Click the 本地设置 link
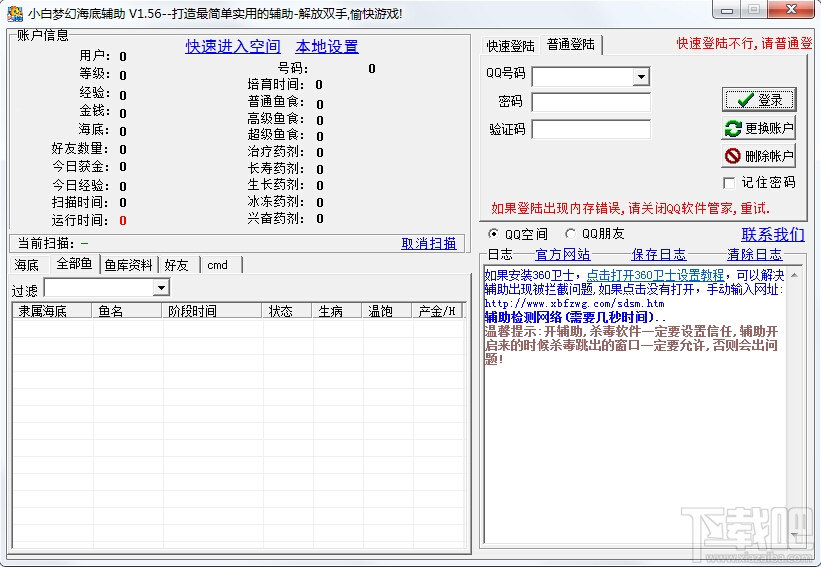The width and height of the screenshot is (821, 568). click(x=327, y=47)
